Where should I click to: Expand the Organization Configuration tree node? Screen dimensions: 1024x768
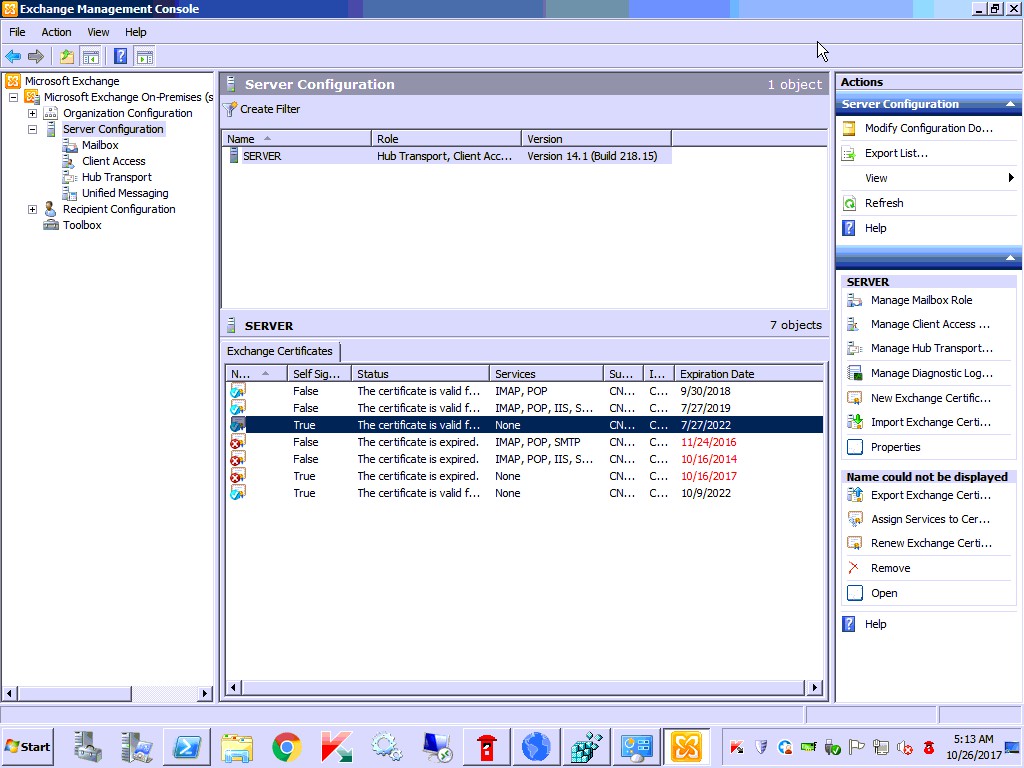click(x=32, y=113)
